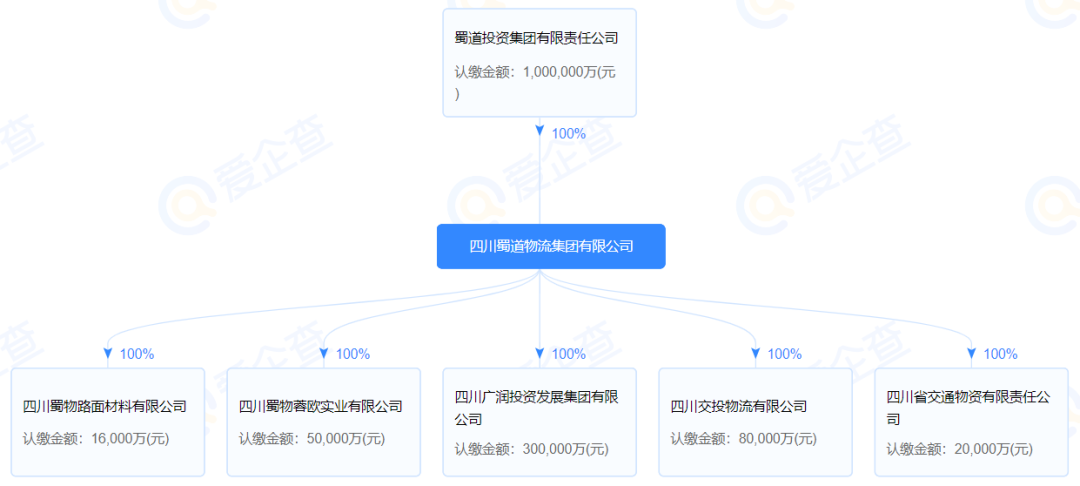Click the arrow icon above 四川蜀物蓉欧实业有限公司

[324, 353]
